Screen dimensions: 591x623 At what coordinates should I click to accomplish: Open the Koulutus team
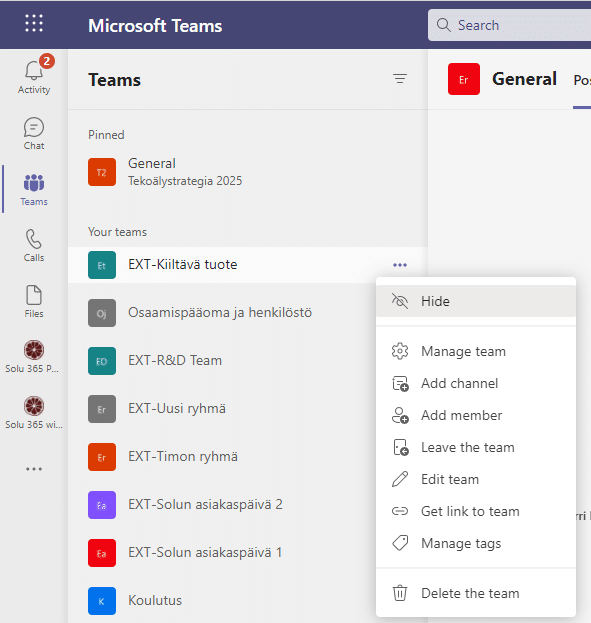(x=223, y=601)
